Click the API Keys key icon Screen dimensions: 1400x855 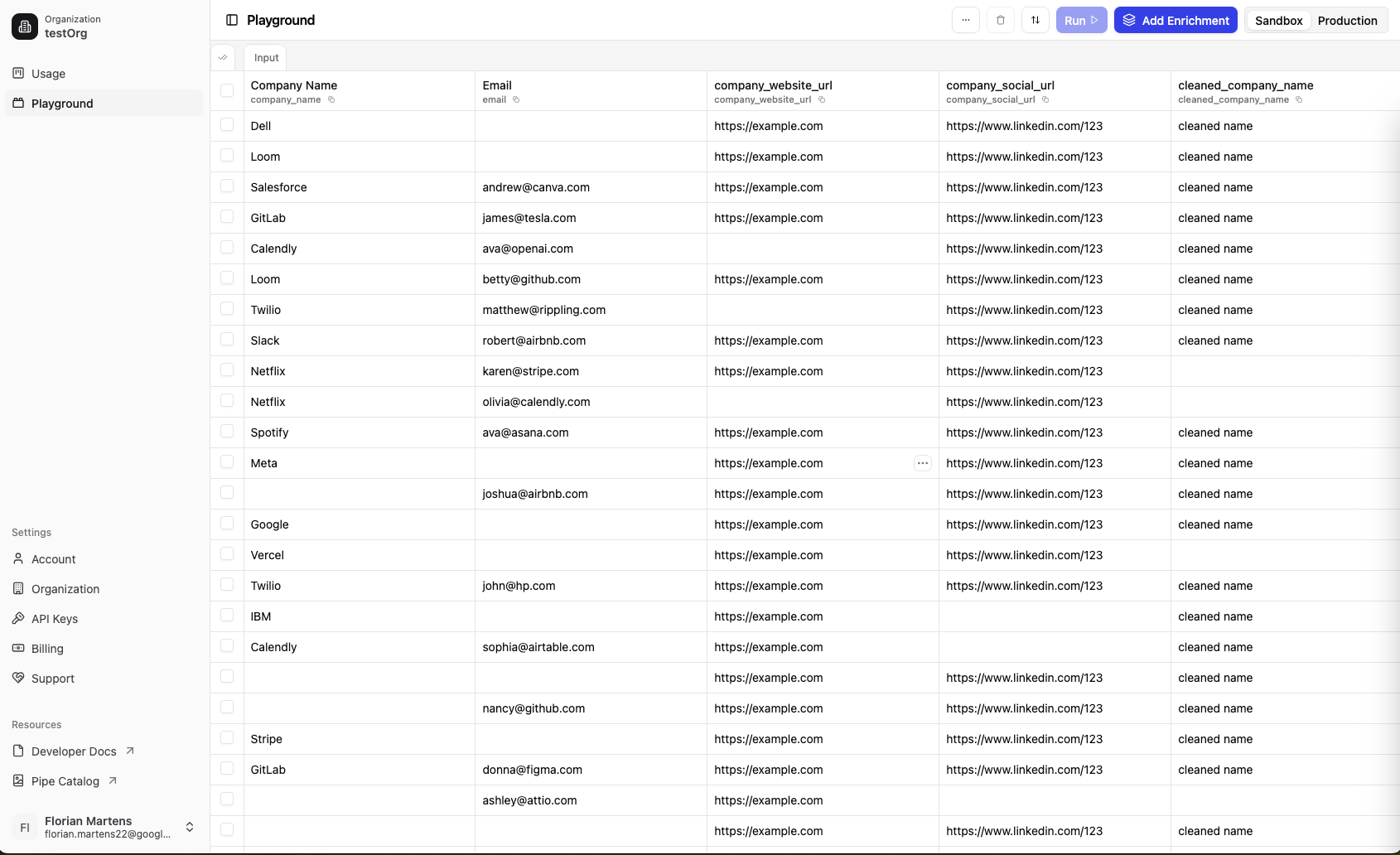(18, 618)
